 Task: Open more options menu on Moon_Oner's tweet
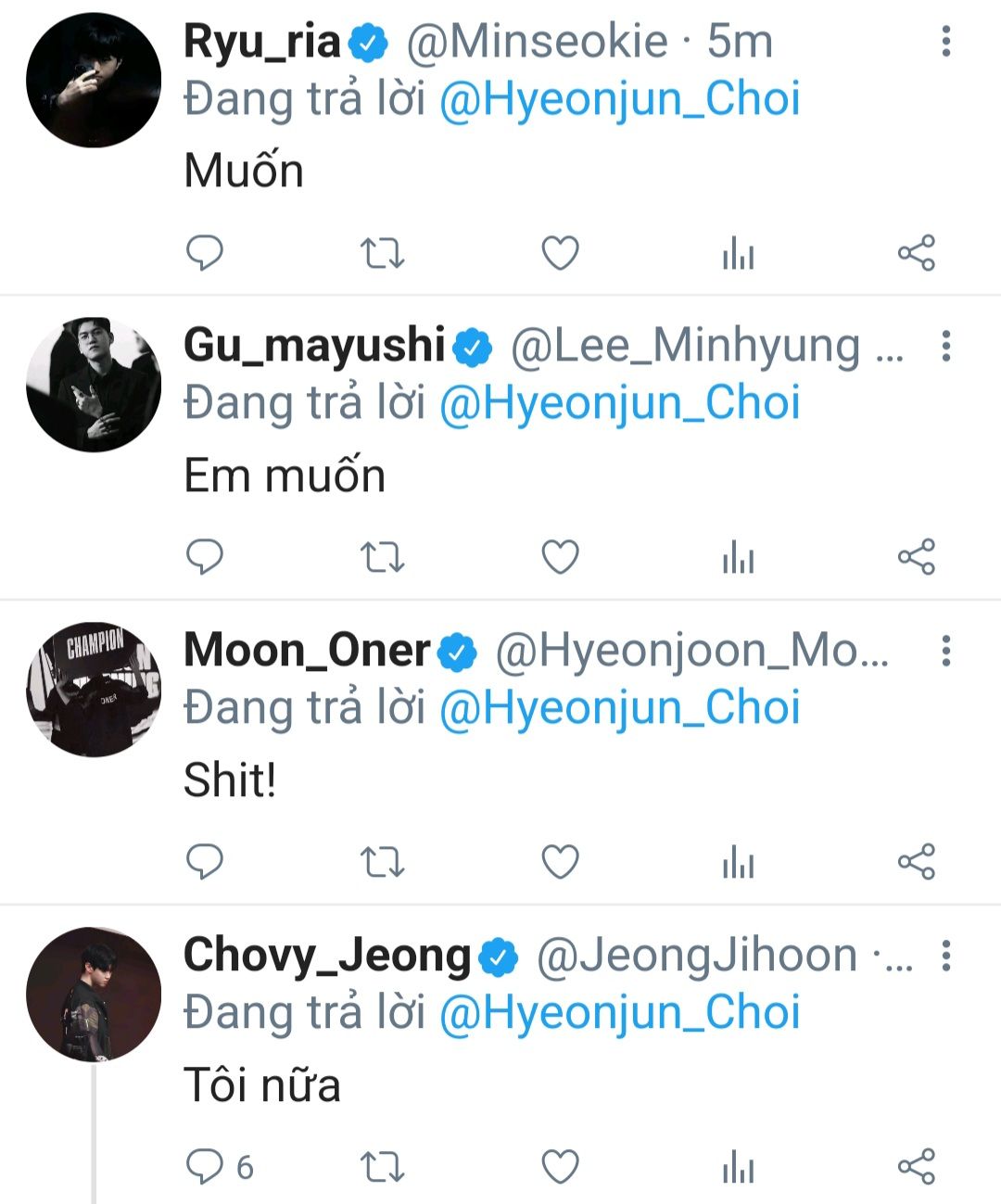(945, 651)
